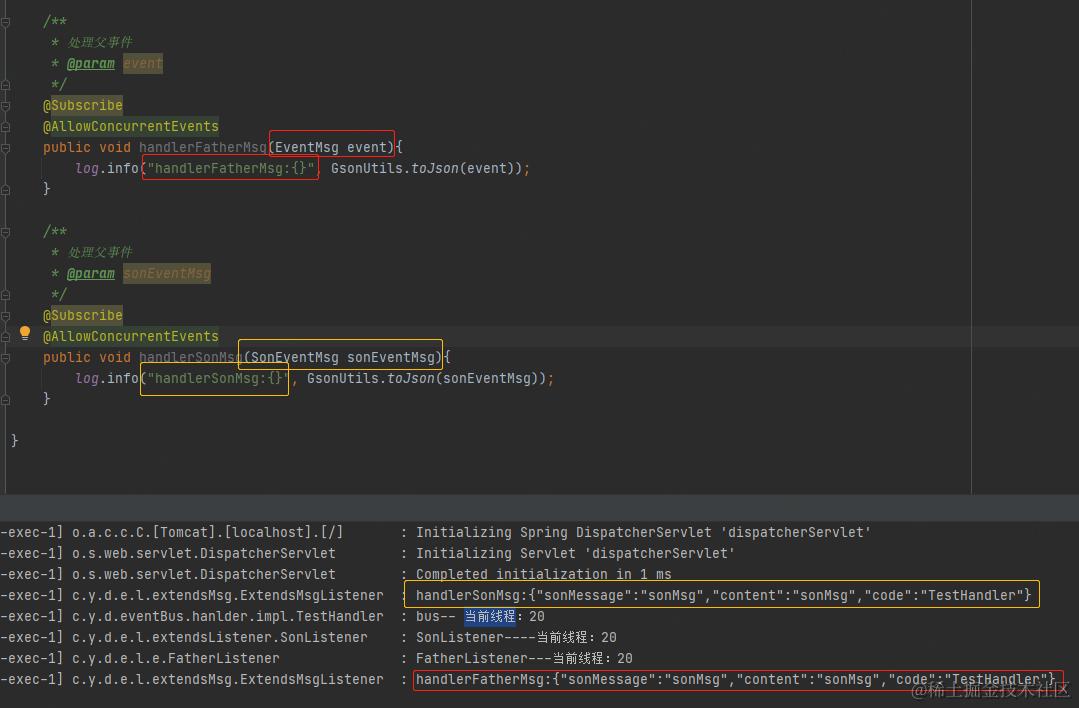This screenshot has height=708, width=1079.
Task: Click the highlighted 当前线程 text in bus-- line
Action: pos(490,616)
